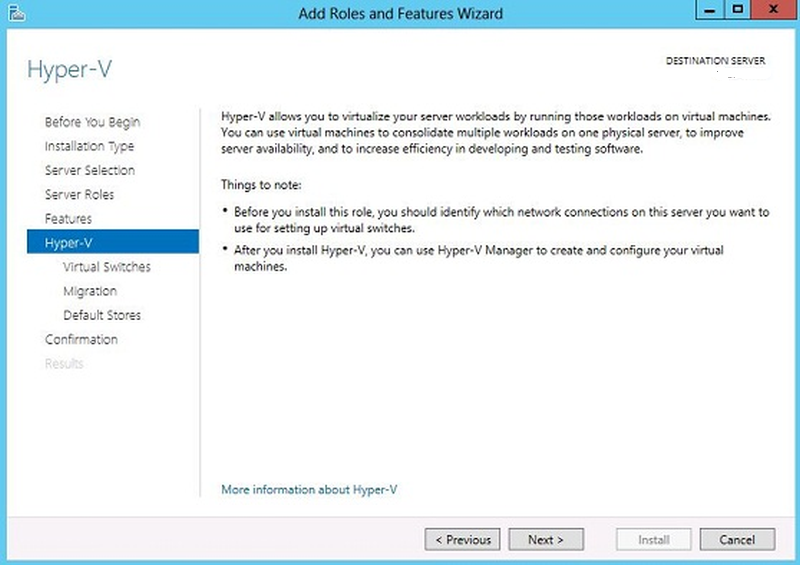Screen dimensions: 800x565
Task: Select the Server Selection step
Action: tap(90, 170)
